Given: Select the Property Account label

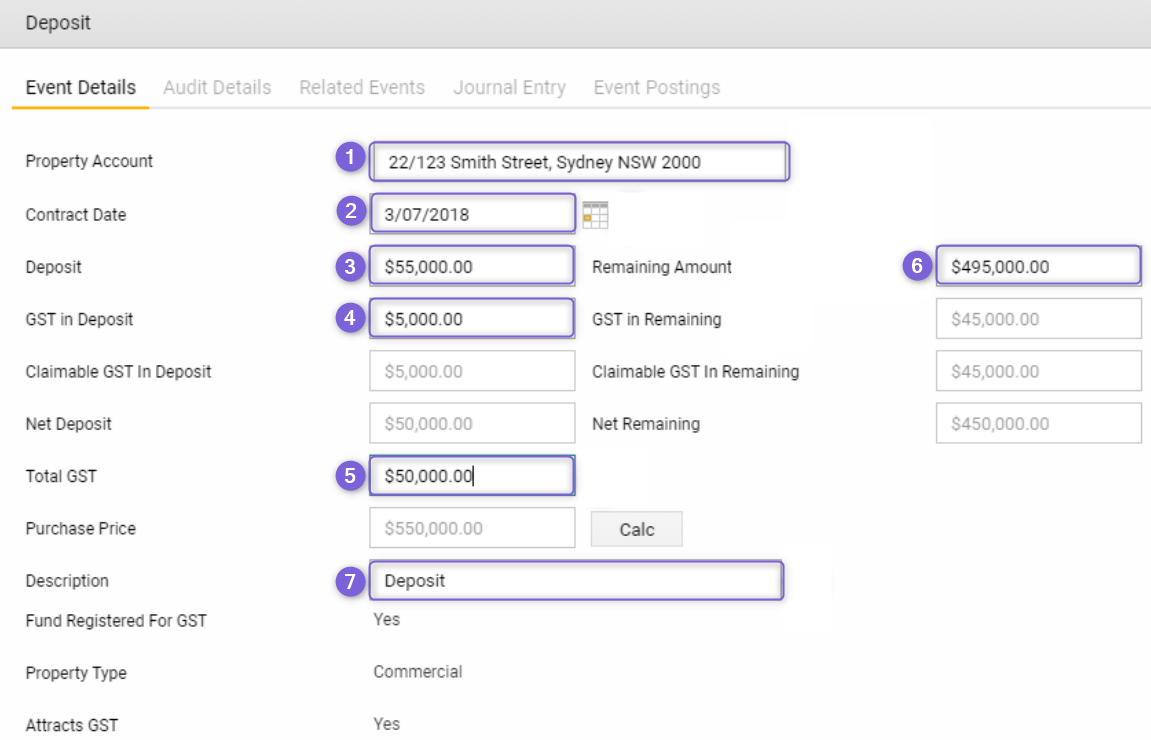Looking at the screenshot, I should (89, 162).
